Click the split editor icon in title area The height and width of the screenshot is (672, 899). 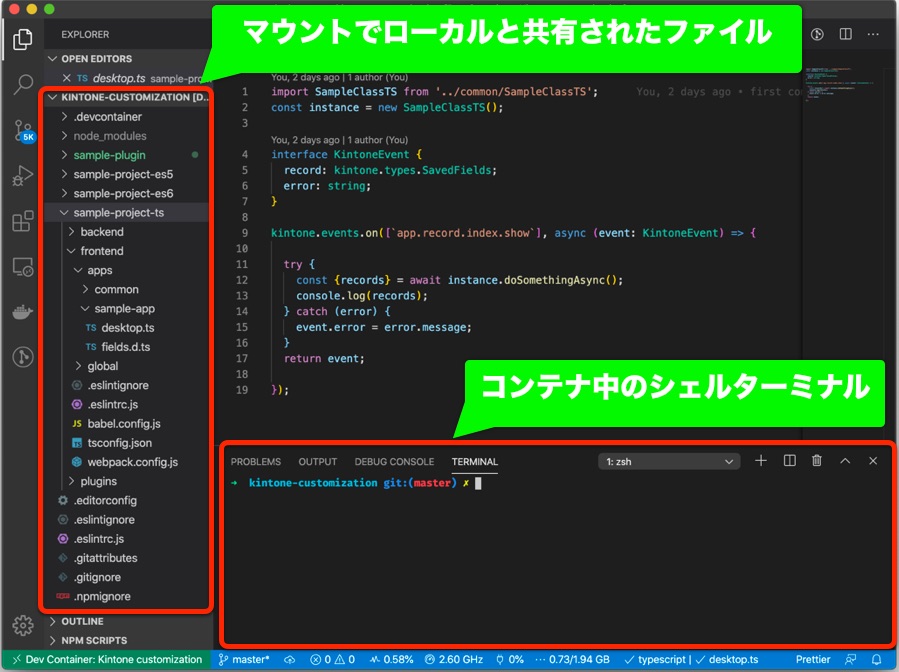[845, 34]
